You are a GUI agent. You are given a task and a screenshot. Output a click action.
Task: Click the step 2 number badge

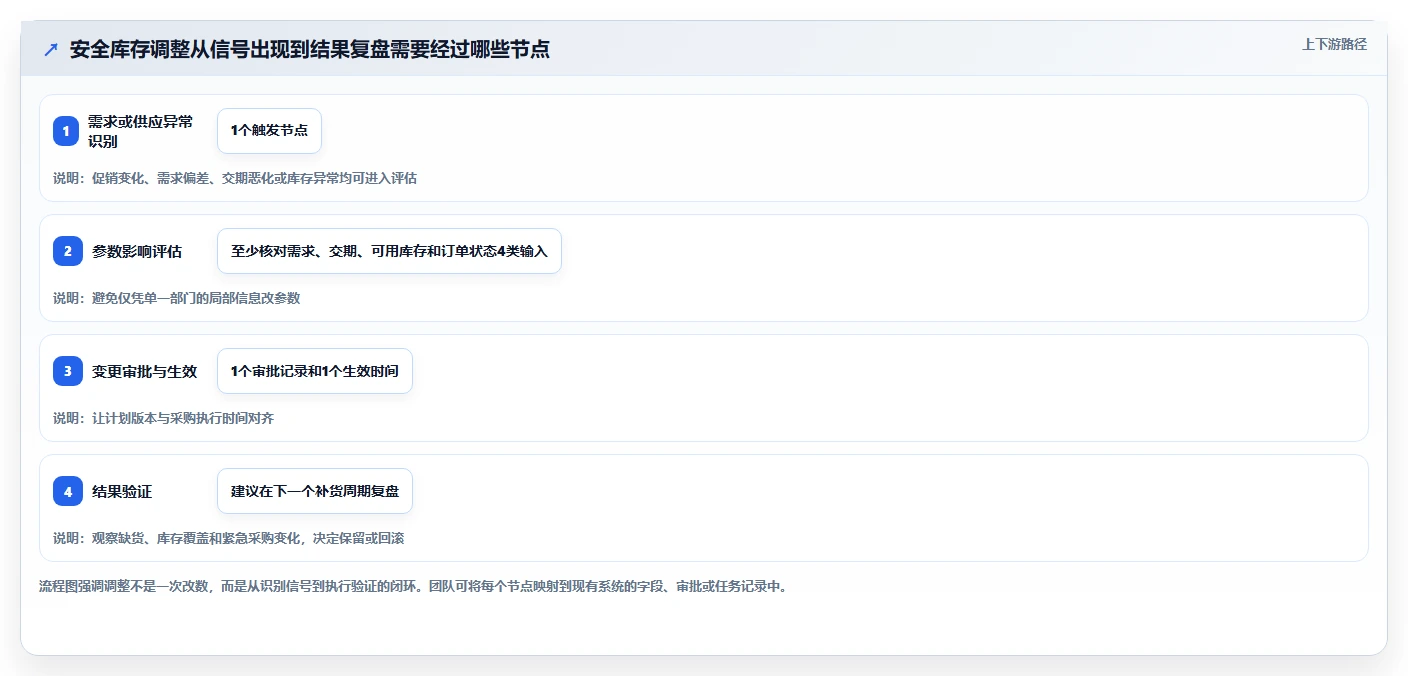click(x=67, y=251)
